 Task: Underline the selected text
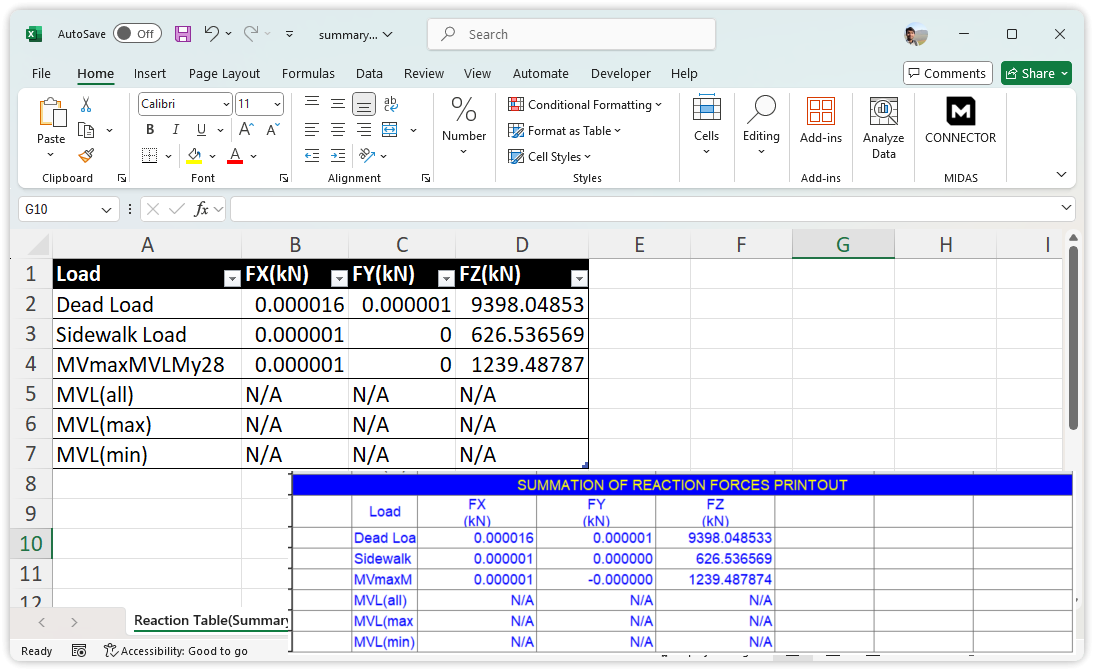(x=201, y=130)
